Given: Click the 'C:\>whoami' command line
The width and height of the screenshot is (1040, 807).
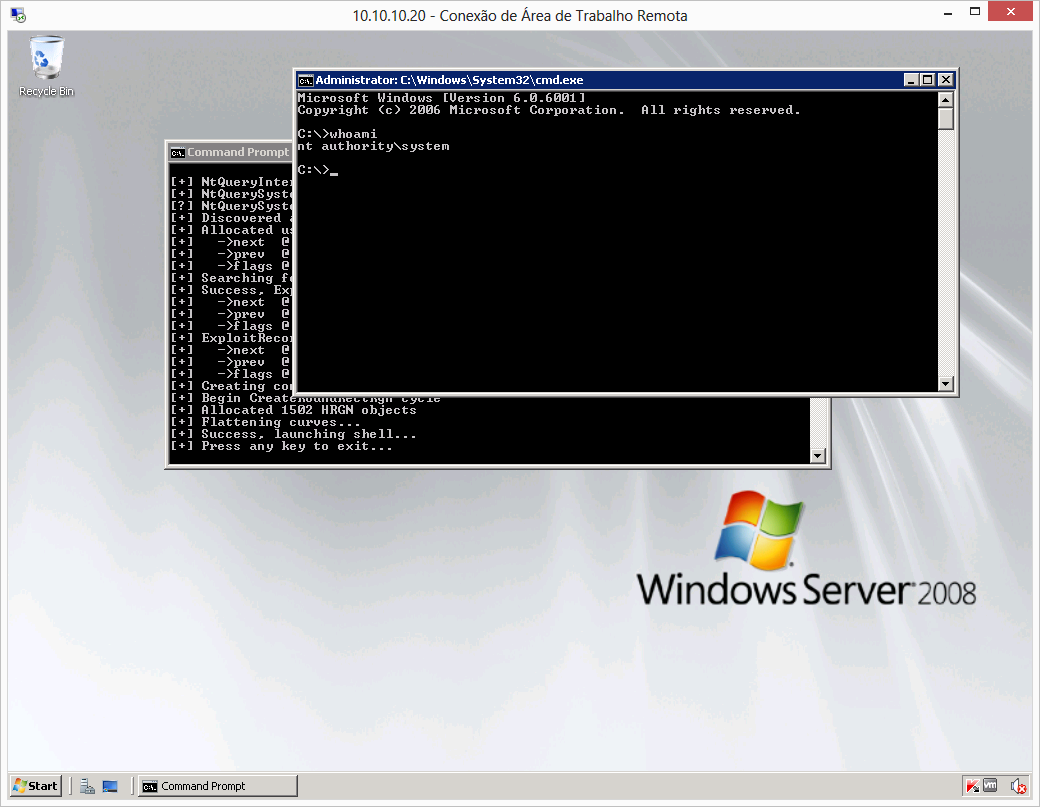Looking at the screenshot, I should (x=337, y=134).
